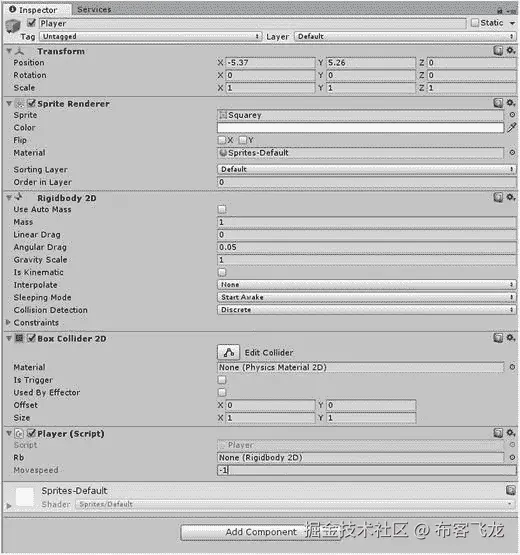
Task: Click the Player GameObject cube icon
Action: pyautogui.click(x=13, y=26)
